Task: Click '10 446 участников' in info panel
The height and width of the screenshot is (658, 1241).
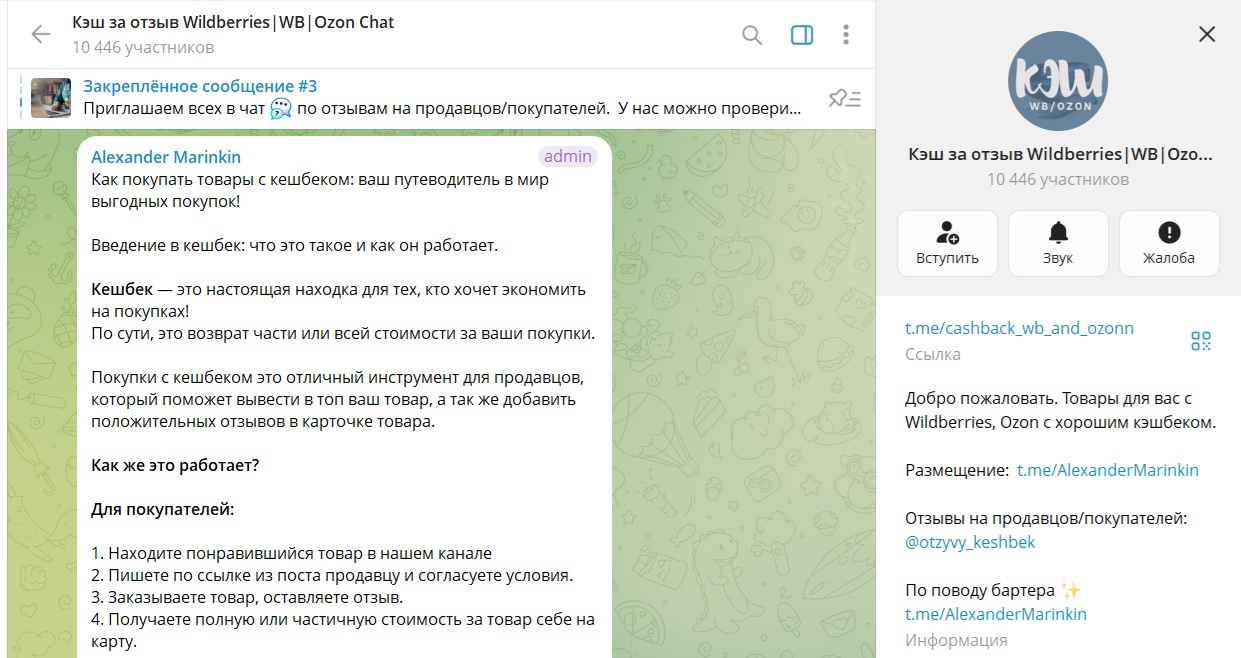Action: pos(1058,180)
